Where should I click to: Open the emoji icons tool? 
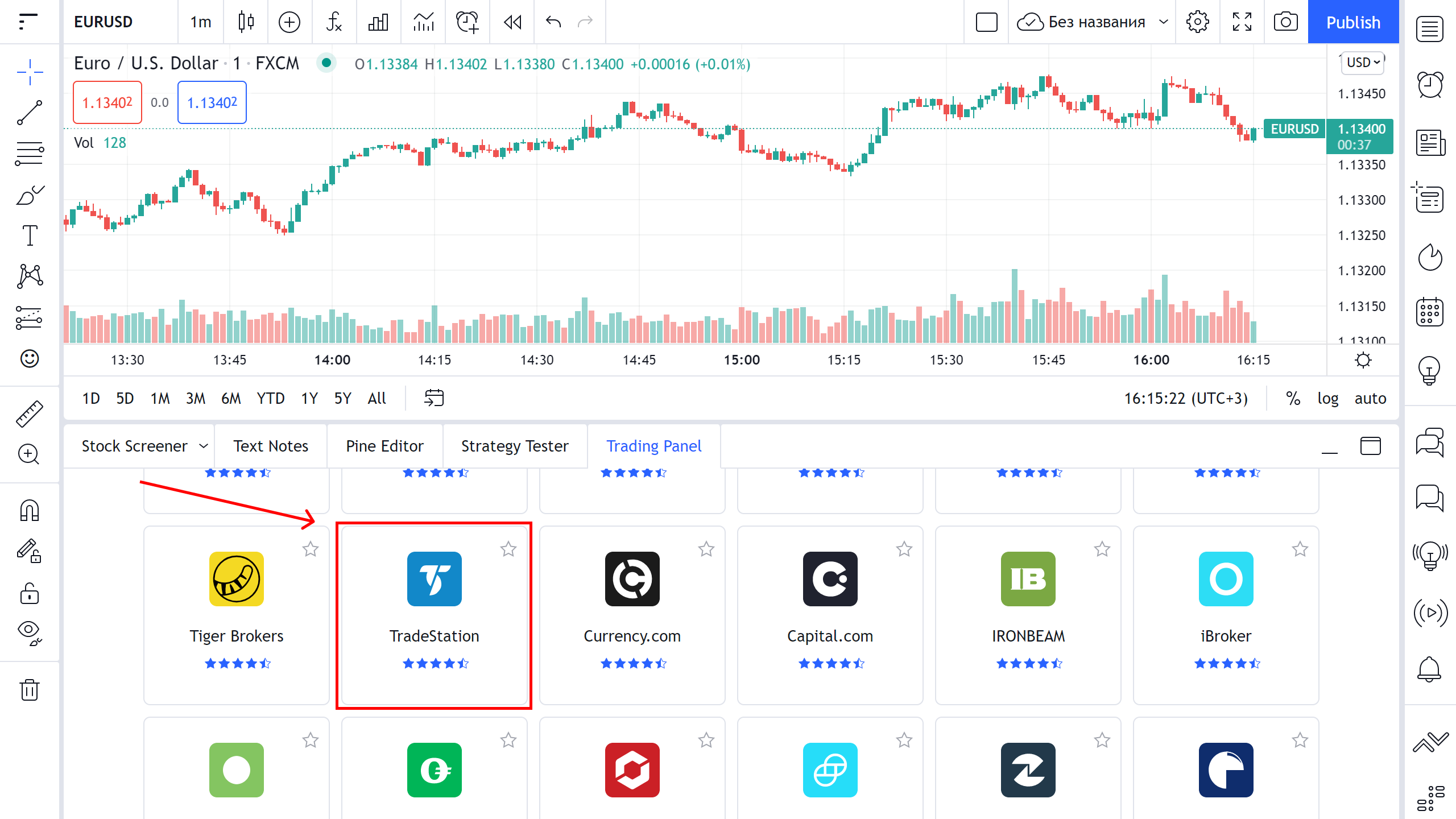click(x=30, y=358)
